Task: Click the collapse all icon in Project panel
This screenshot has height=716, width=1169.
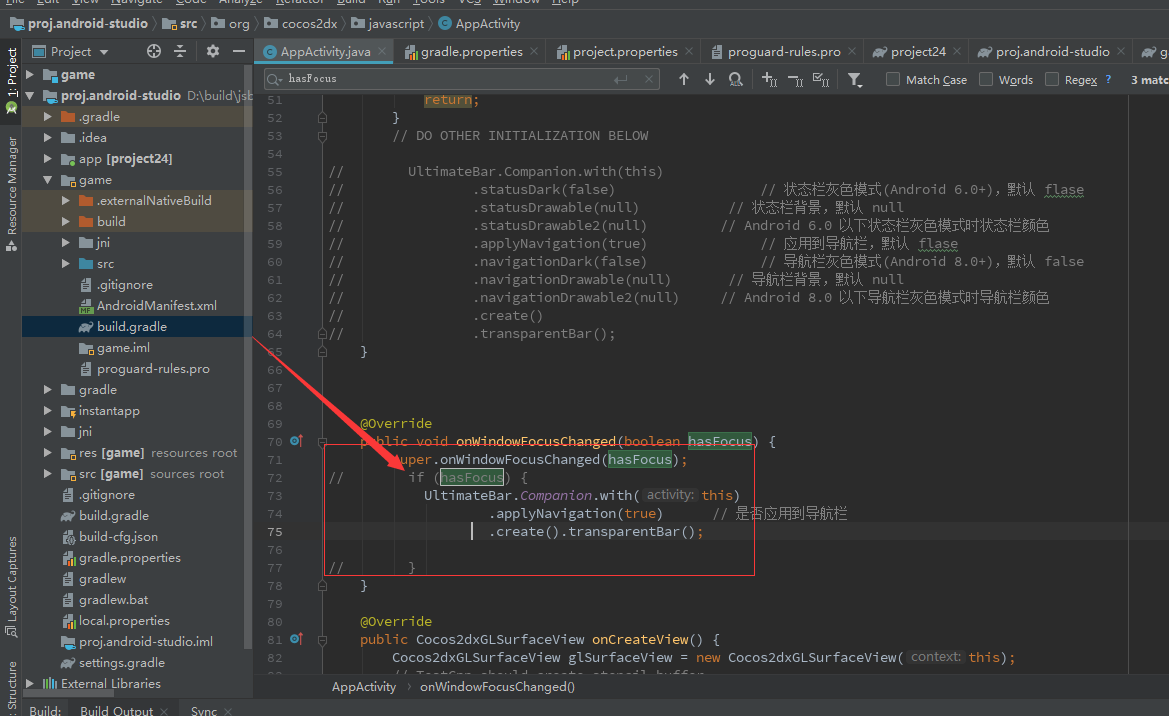Action: 180,51
